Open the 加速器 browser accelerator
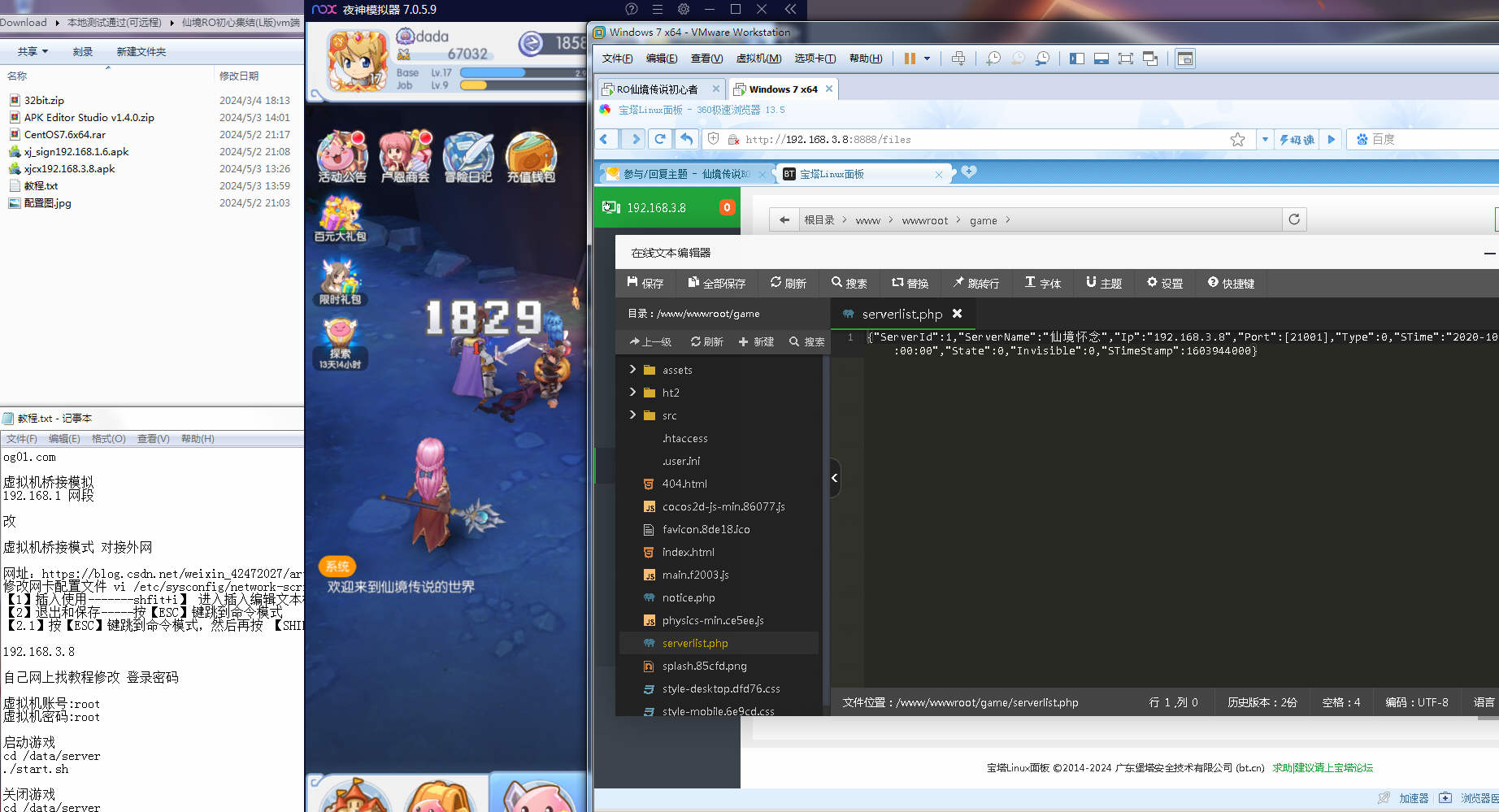Viewport: 1499px width, 812px height. click(x=1414, y=798)
